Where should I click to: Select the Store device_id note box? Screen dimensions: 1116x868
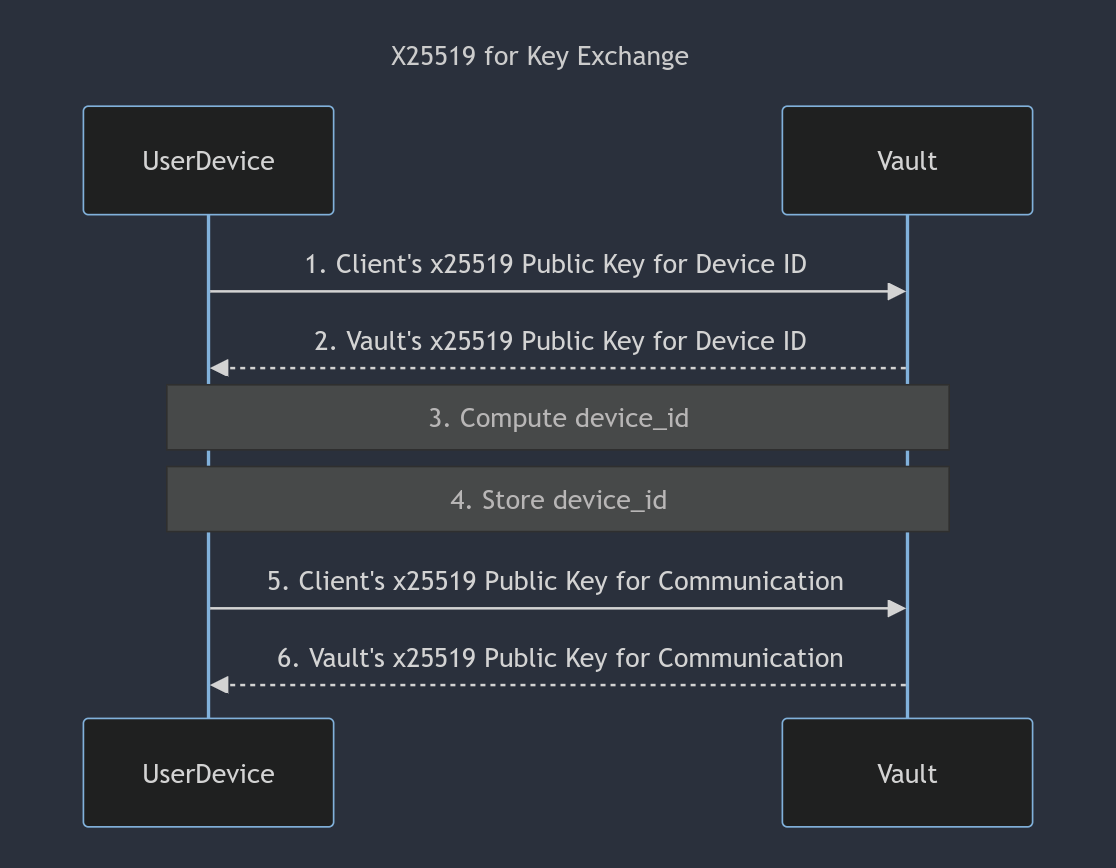coord(558,499)
